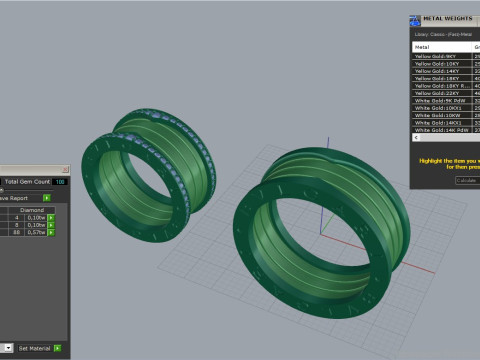This screenshot has width=480, height=360.
Task: Adjust the slider under Total Gem Count
Action: point(2,190)
